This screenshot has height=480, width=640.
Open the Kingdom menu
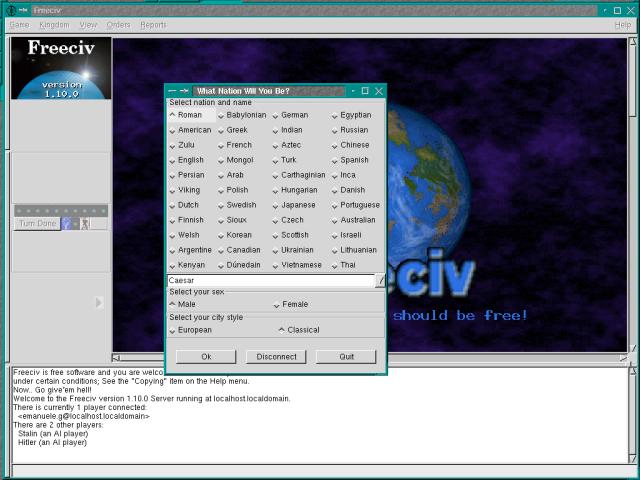pos(54,25)
